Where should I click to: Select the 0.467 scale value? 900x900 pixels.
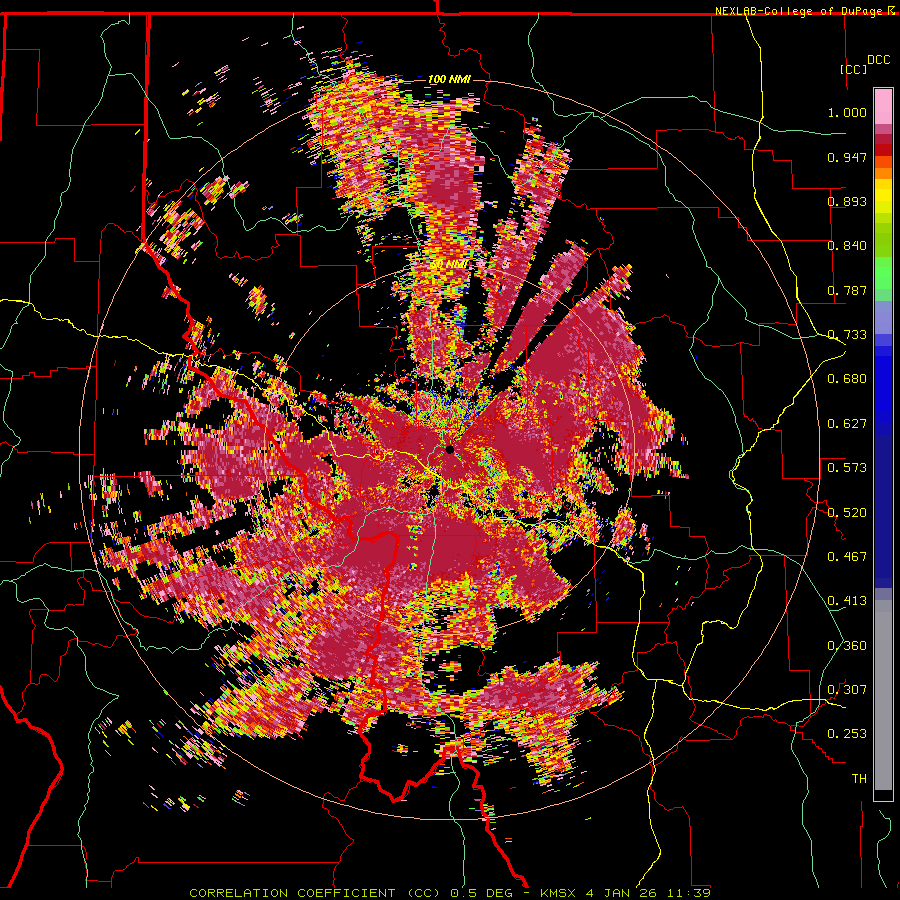847,557
